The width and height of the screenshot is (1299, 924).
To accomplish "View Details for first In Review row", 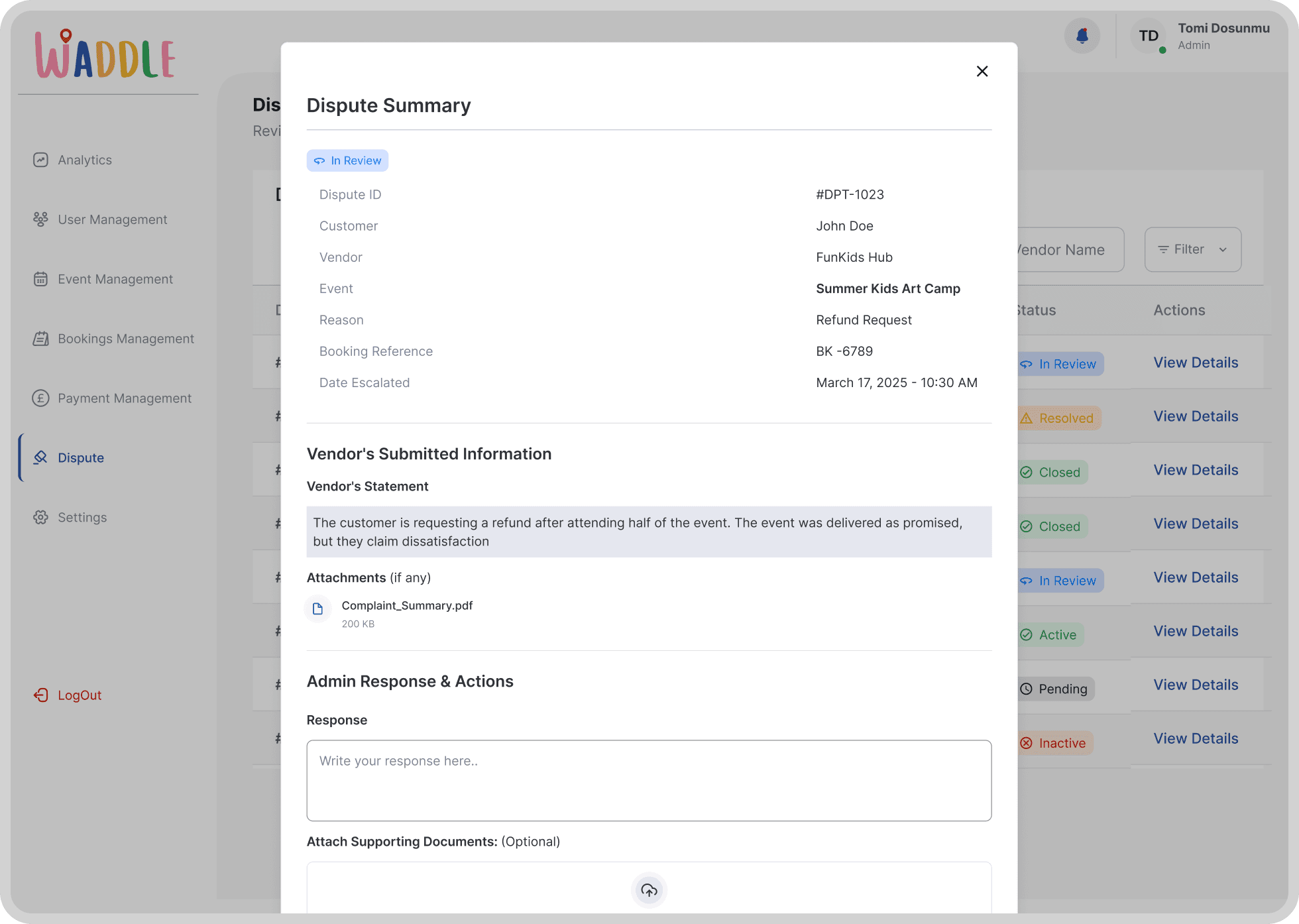I will point(1196,363).
